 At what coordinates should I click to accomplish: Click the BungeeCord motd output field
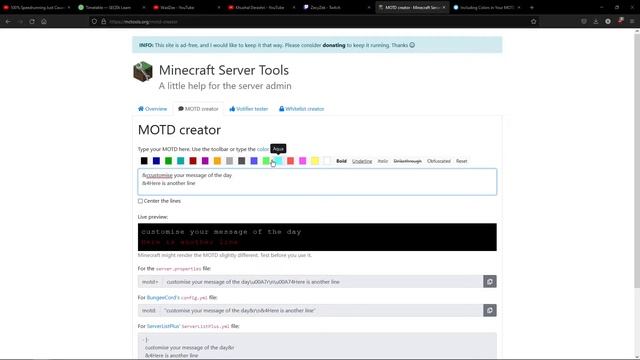point(322,310)
